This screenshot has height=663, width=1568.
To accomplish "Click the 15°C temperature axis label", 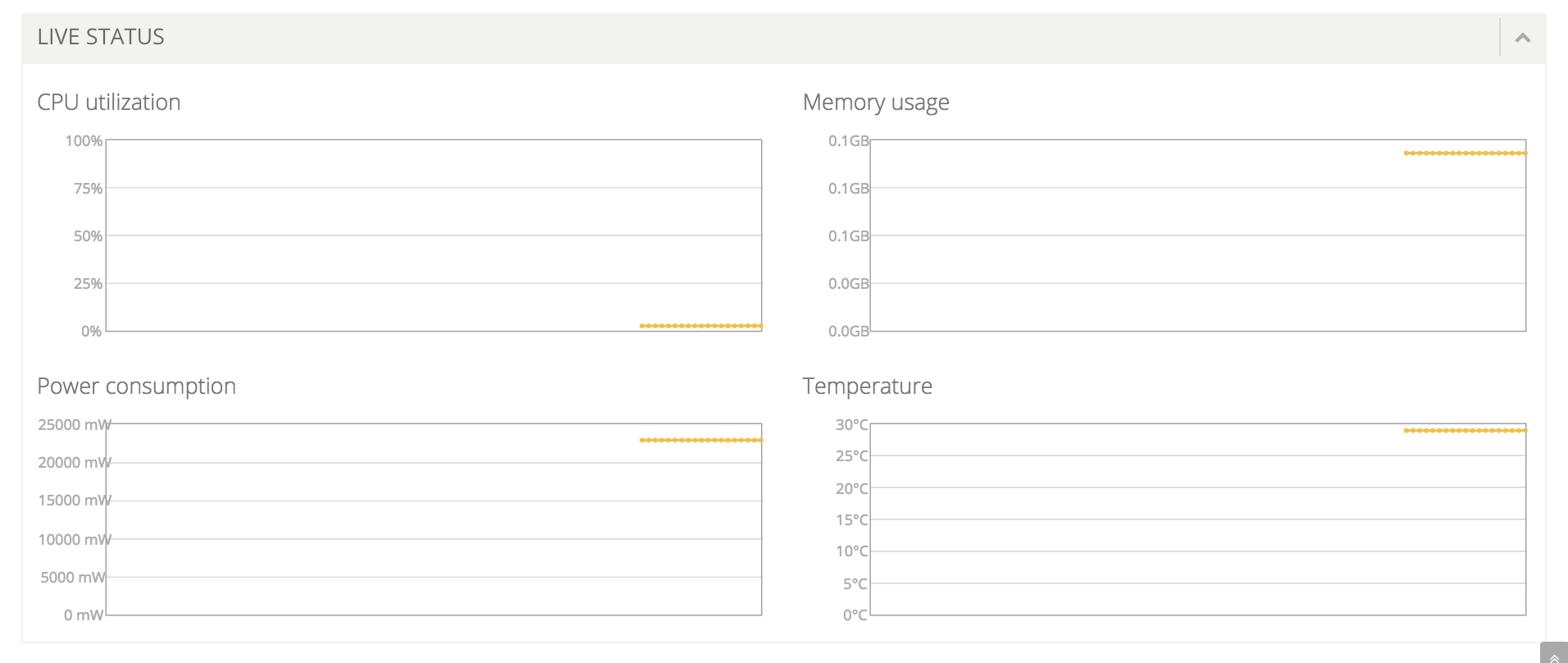I will [x=852, y=520].
